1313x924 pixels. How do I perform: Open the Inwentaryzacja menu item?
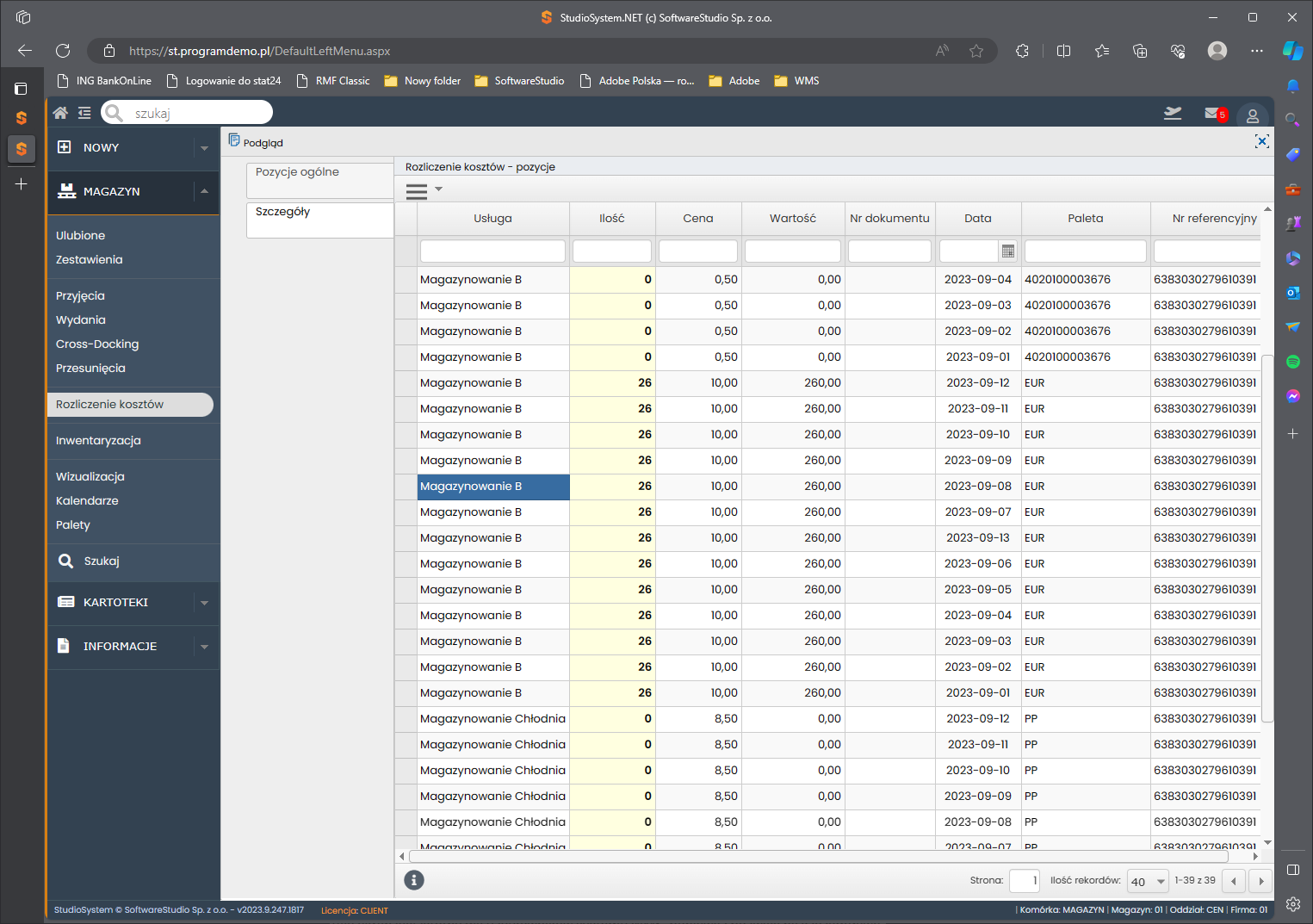tap(98, 440)
